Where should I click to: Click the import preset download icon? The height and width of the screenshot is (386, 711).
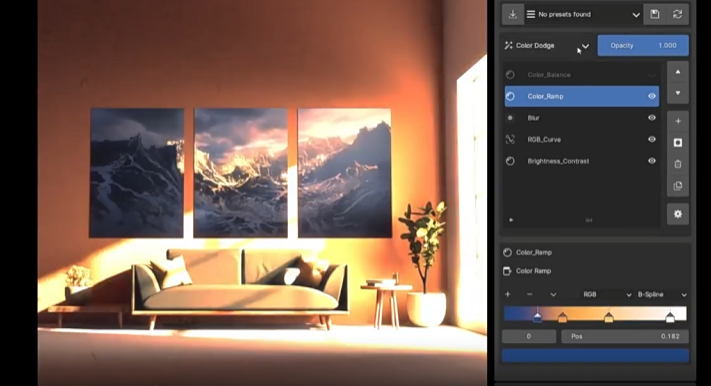[x=513, y=15]
